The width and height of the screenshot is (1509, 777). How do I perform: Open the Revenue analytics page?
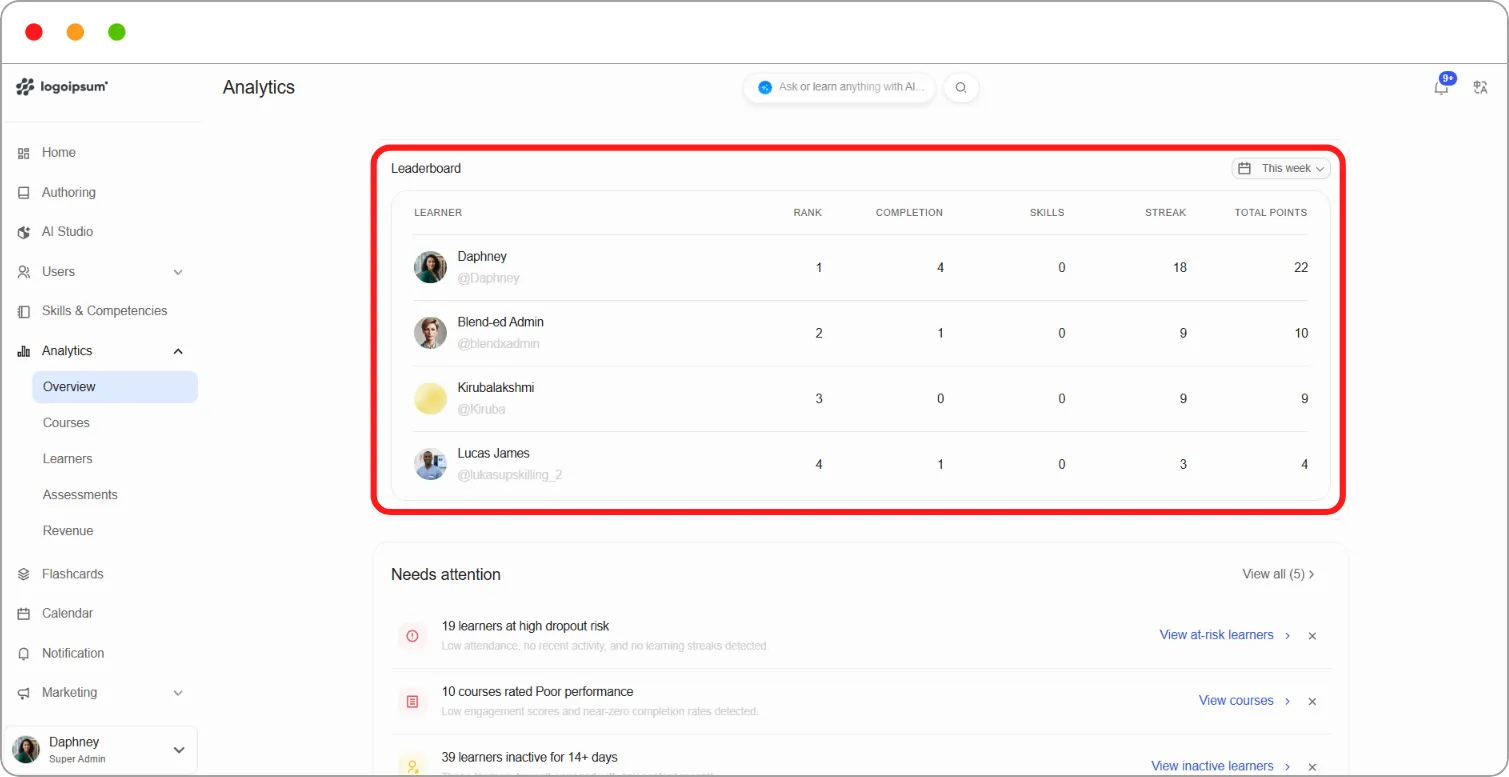point(68,531)
